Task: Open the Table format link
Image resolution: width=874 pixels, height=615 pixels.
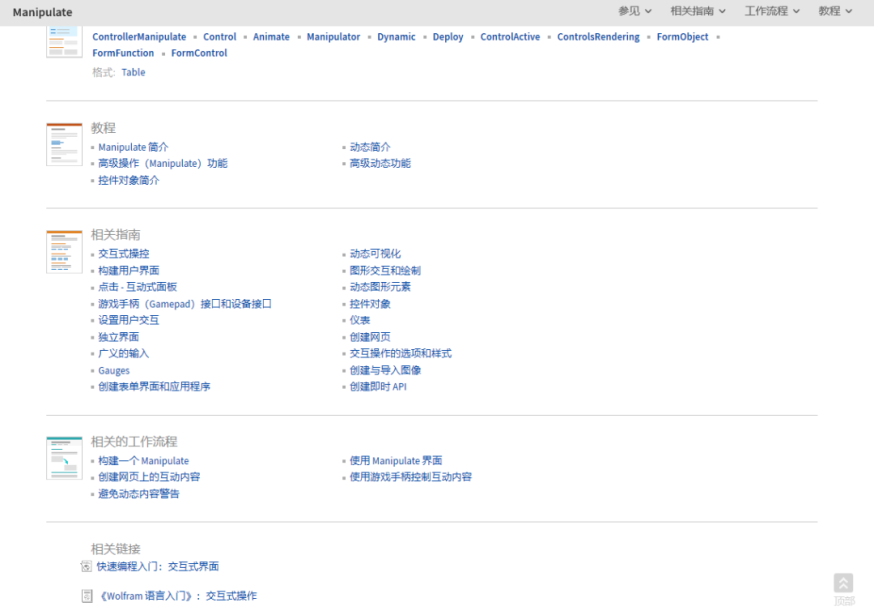Action: (133, 72)
